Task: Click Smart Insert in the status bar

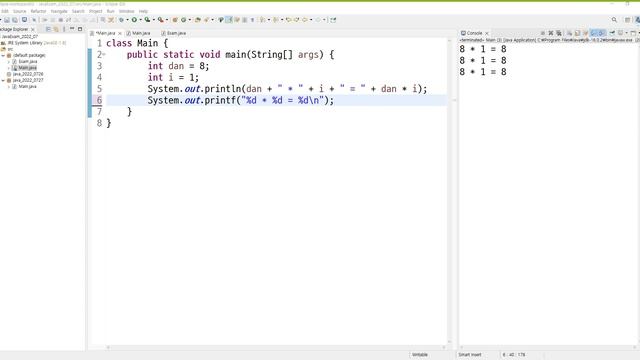Action: (470, 355)
